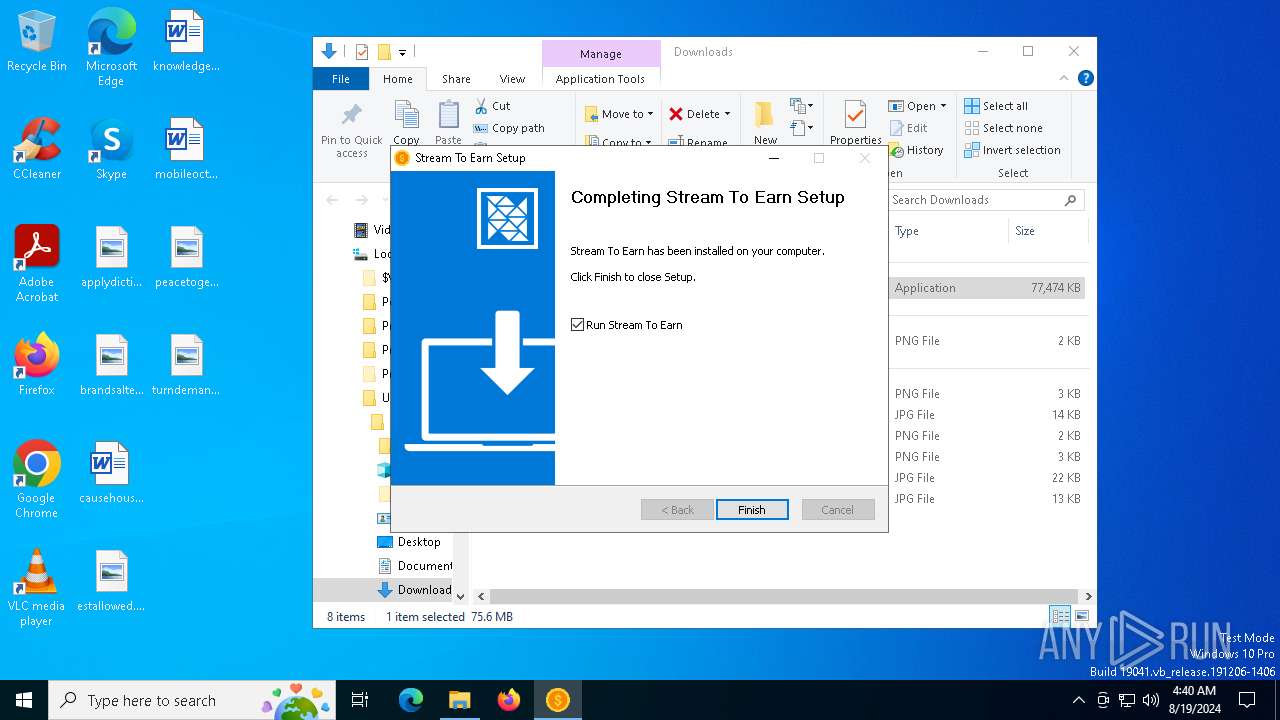Open the volume control in system tray
The image size is (1280, 720).
point(1151,700)
